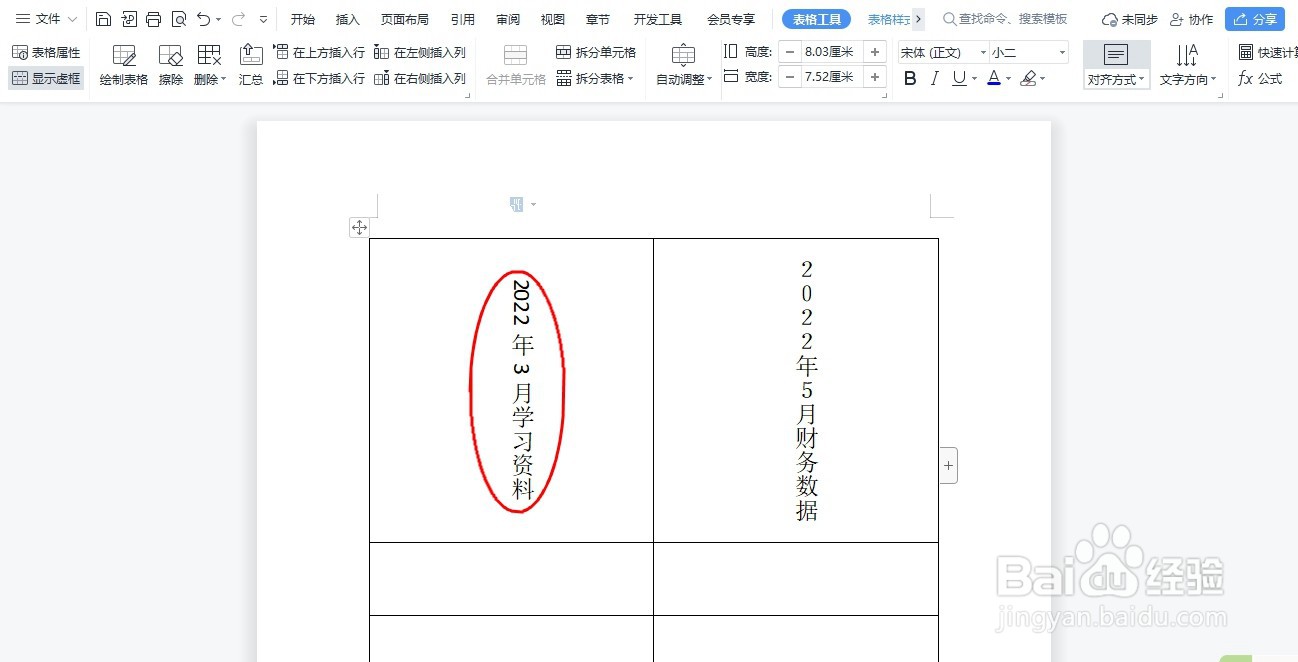Open the 文字方向 text direction dropdown
Image resolution: width=1298 pixels, height=662 pixels.
point(1189,66)
